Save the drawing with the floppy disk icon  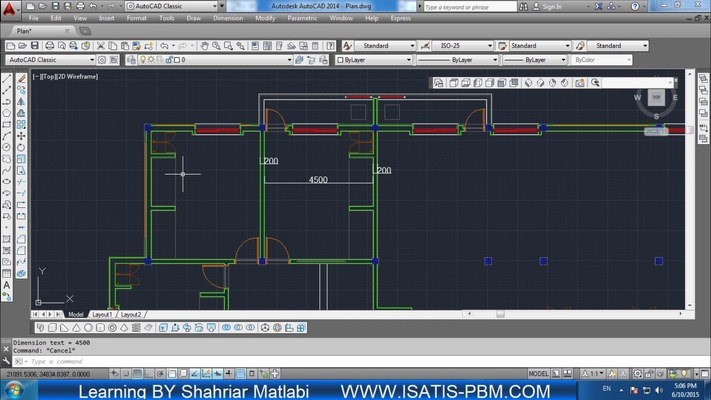click(x=35, y=46)
